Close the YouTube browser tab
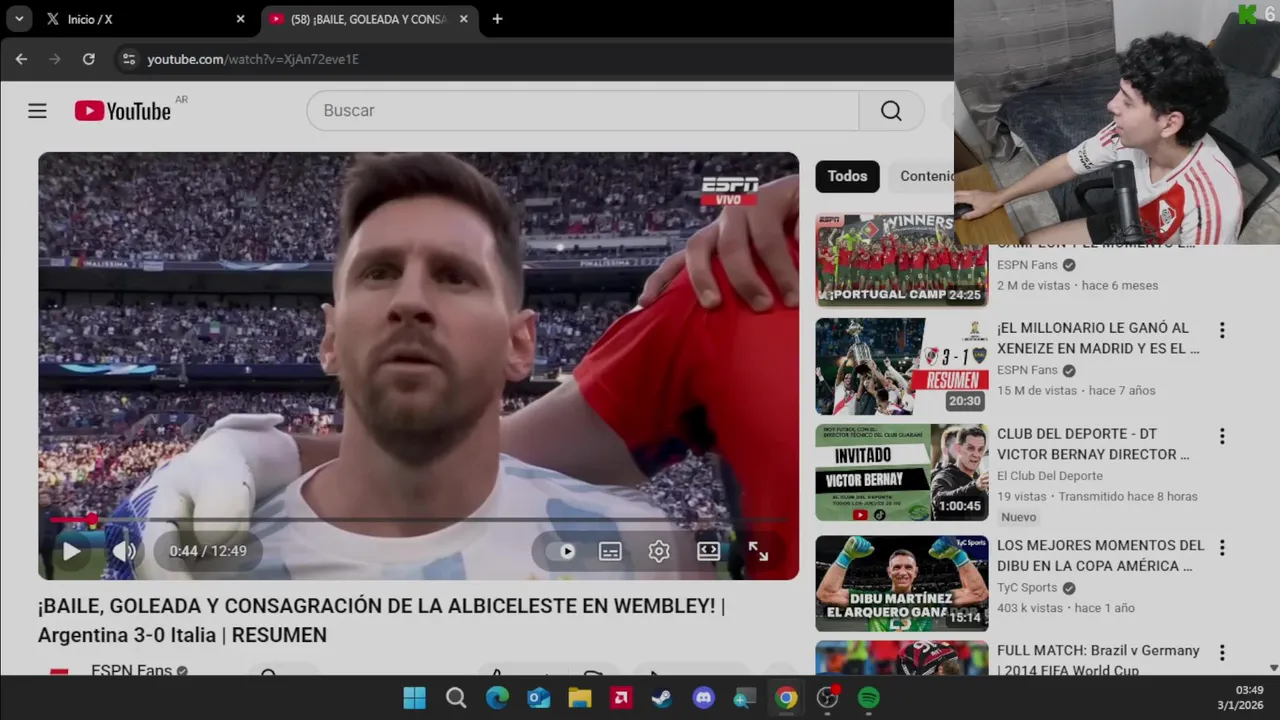This screenshot has width=1280, height=720. tap(464, 19)
